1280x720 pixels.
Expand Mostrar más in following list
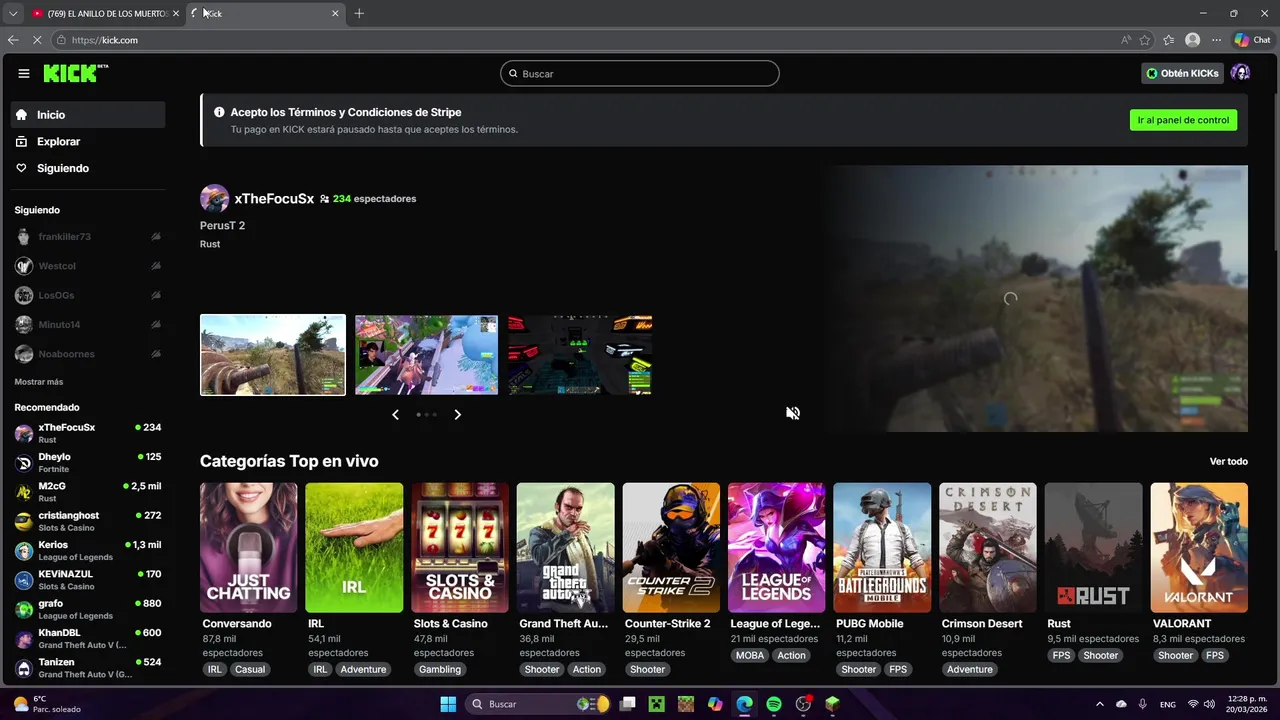[39, 382]
